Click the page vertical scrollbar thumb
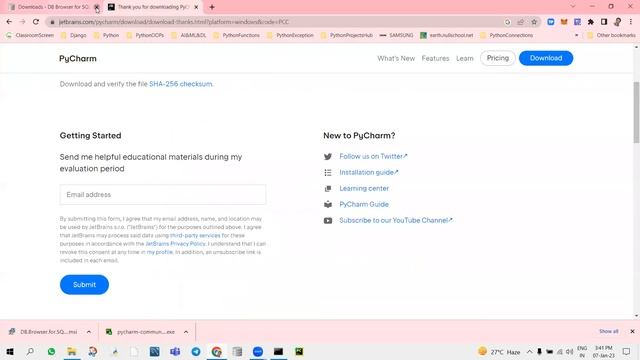The height and width of the screenshot is (360, 640). coord(636,112)
